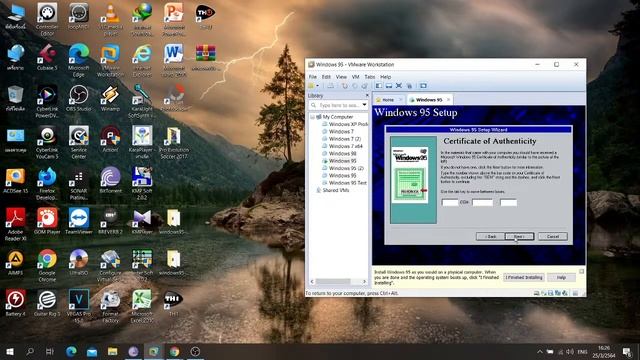Click the I Finished Installing button
640x360 pixels.
click(524, 278)
